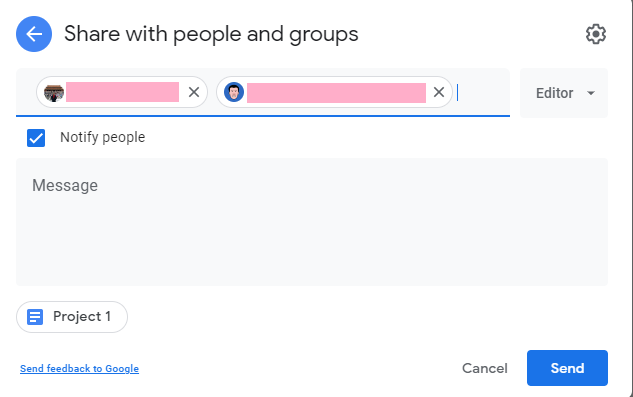Click the blue Docs icon beside Project 1
633x397 pixels.
click(35, 317)
